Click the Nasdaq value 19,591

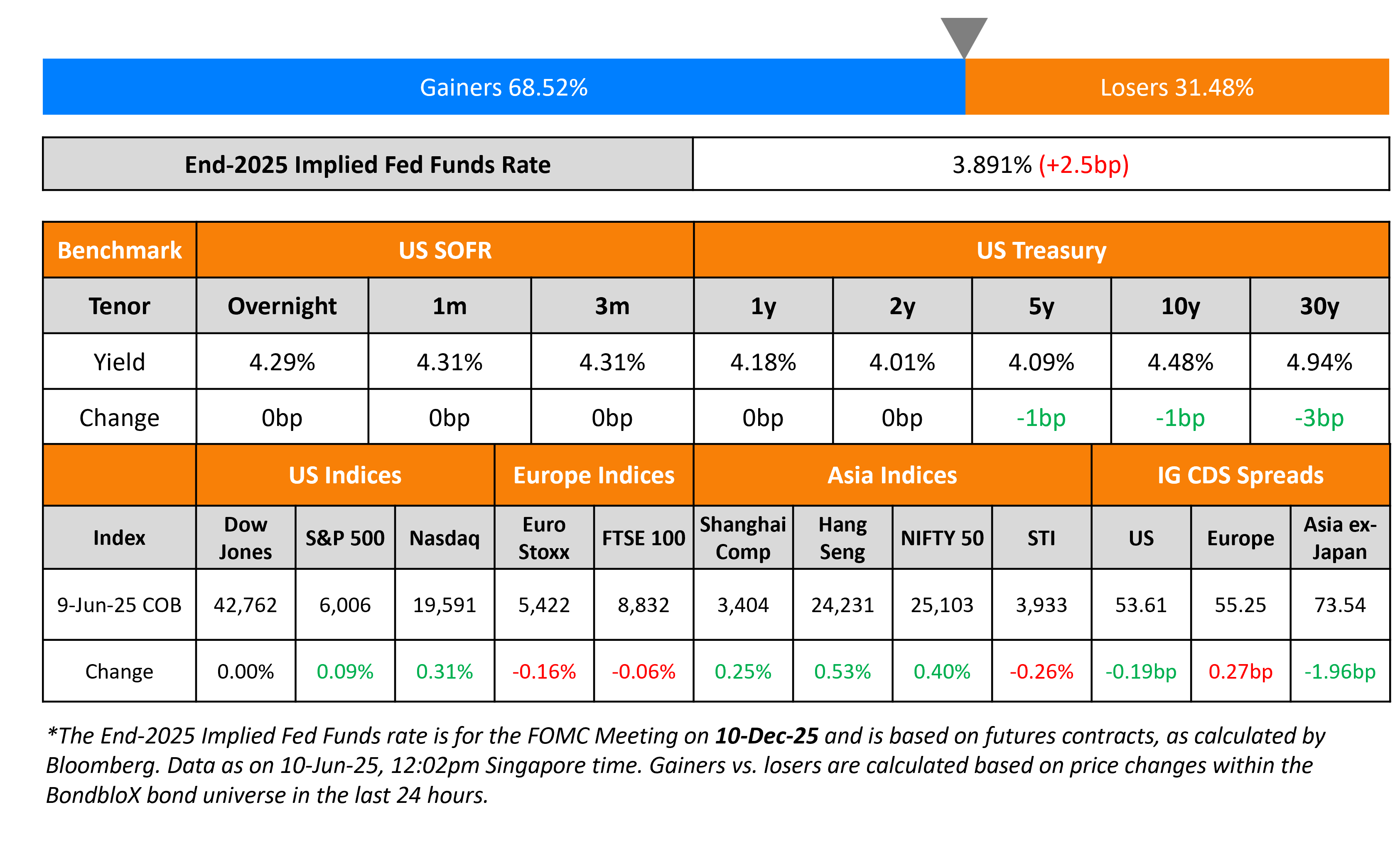point(445,605)
